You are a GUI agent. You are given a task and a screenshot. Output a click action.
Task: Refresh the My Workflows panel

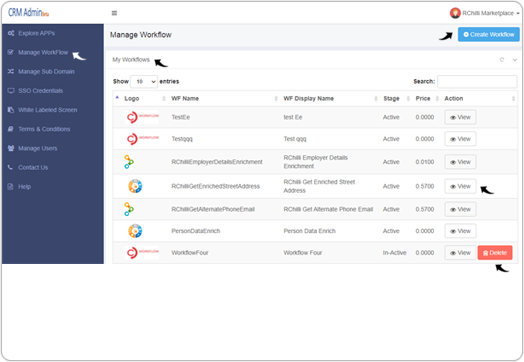(x=502, y=60)
